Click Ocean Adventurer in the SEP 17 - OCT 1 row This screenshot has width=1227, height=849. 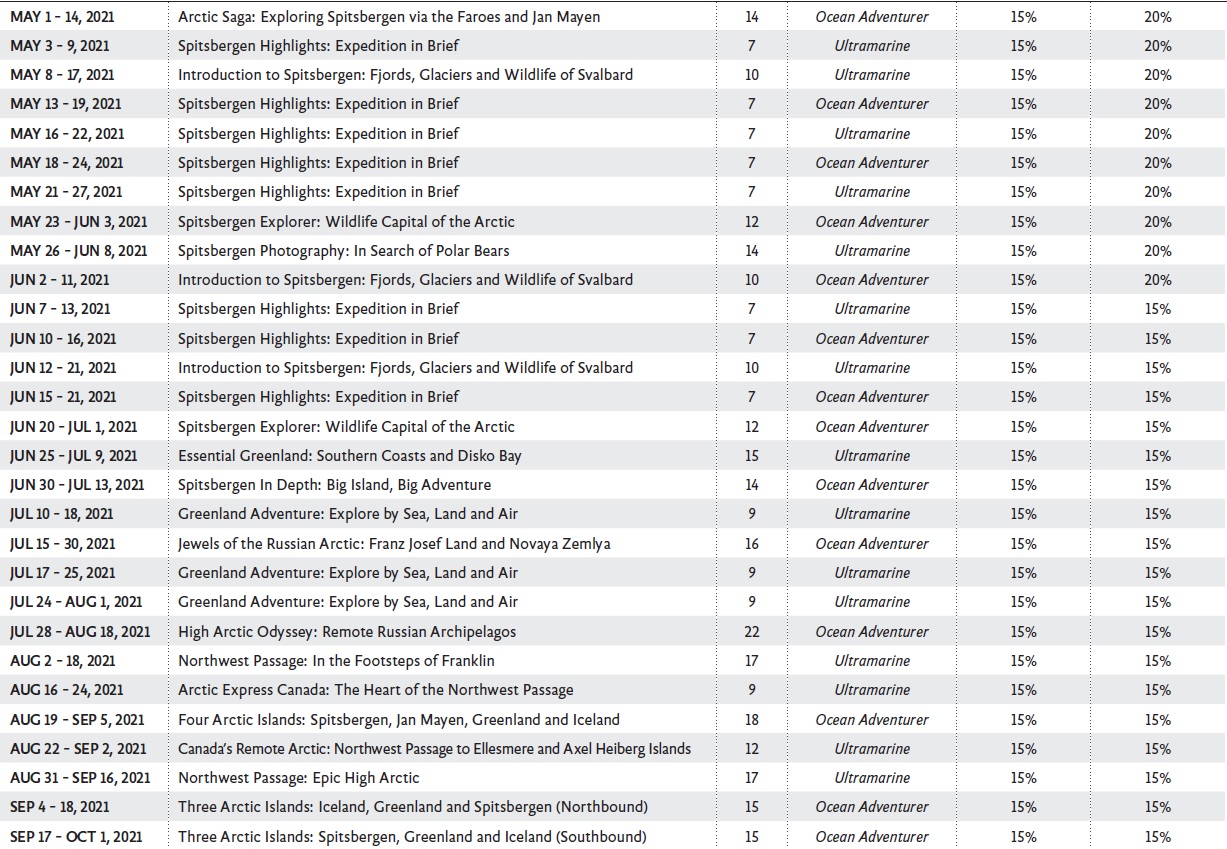pyautogui.click(x=872, y=837)
